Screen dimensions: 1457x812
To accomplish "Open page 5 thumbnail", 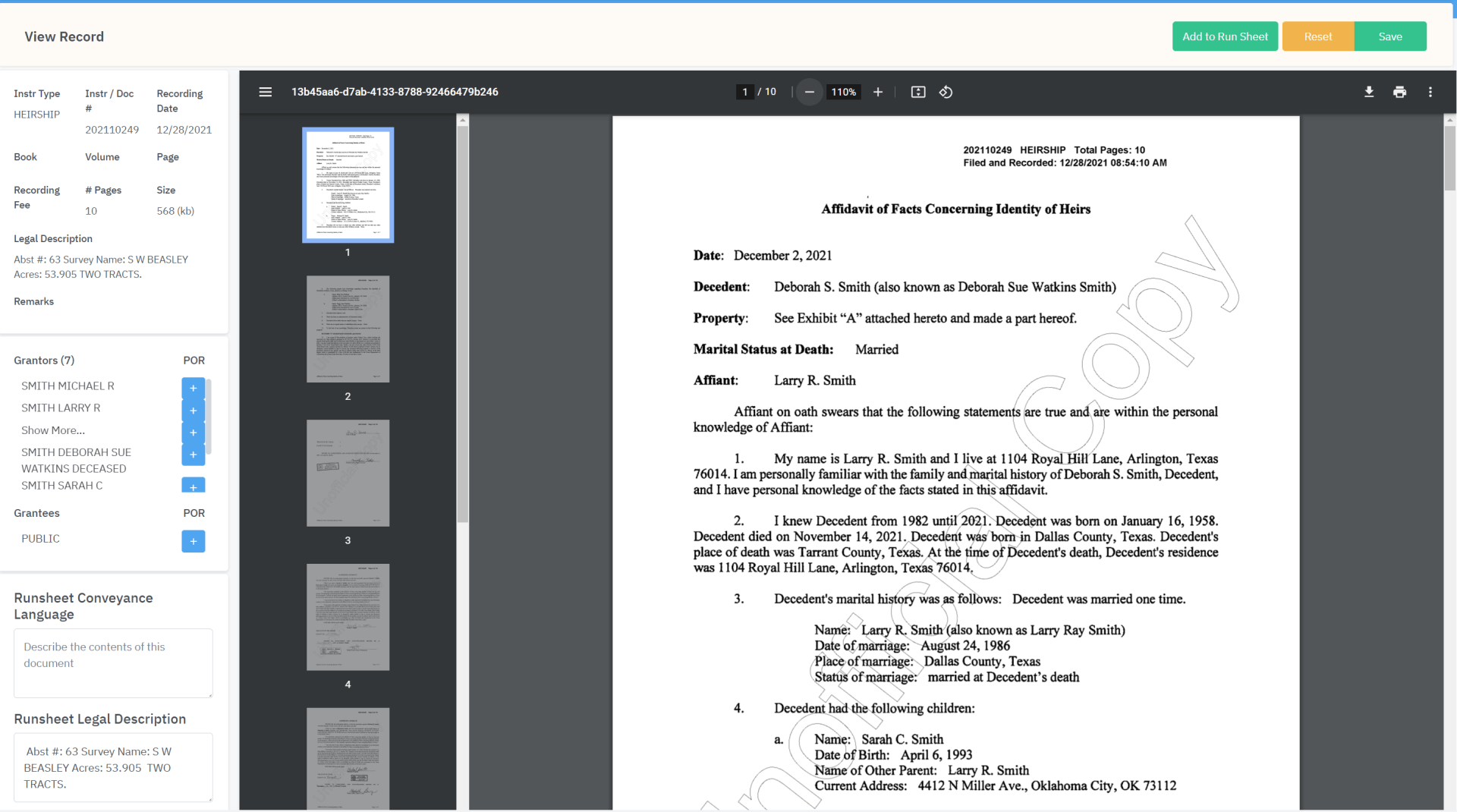I will pyautogui.click(x=348, y=758).
